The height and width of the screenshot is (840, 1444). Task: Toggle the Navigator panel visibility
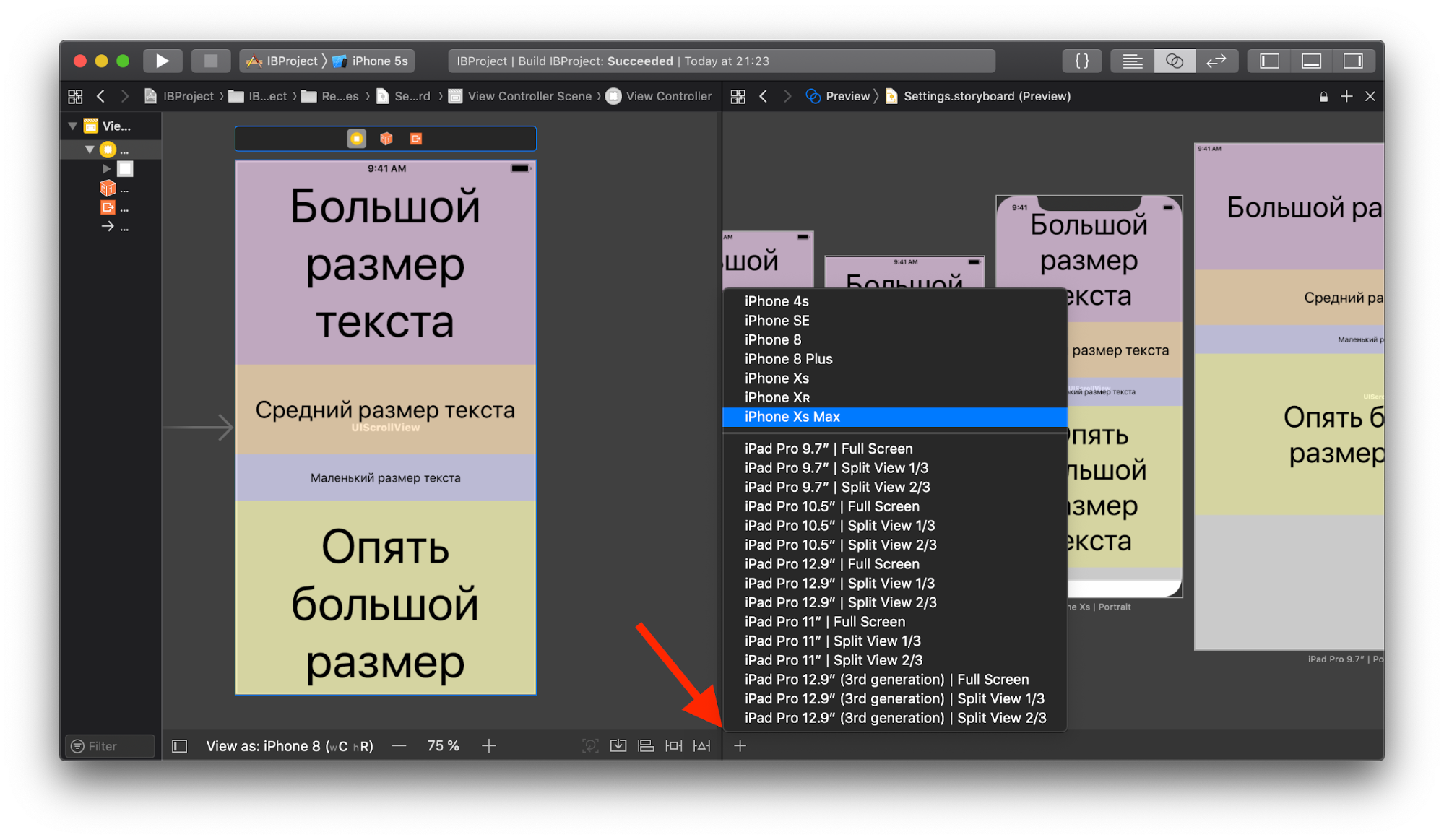point(1269,61)
